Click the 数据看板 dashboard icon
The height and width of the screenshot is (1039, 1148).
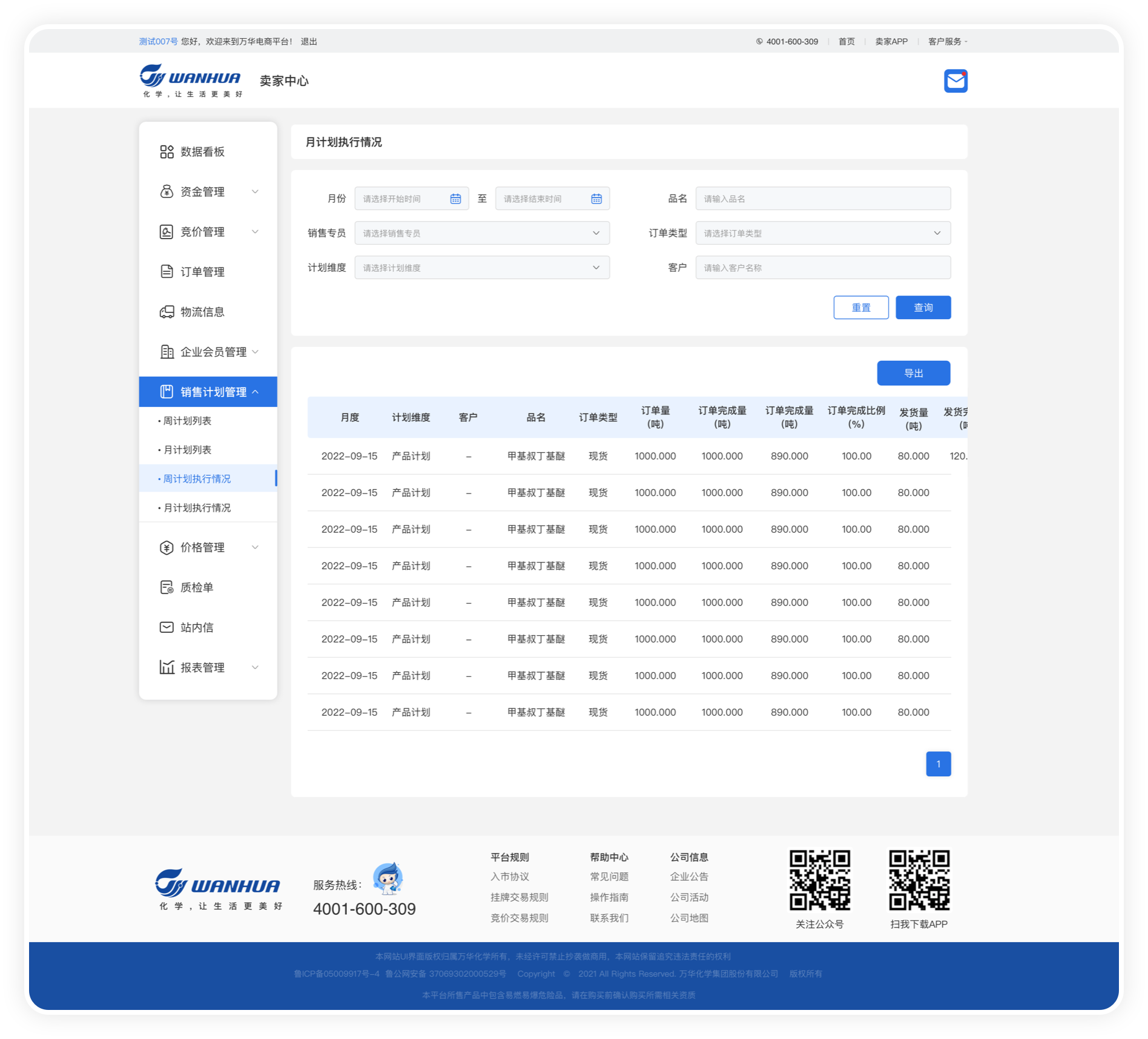[167, 152]
